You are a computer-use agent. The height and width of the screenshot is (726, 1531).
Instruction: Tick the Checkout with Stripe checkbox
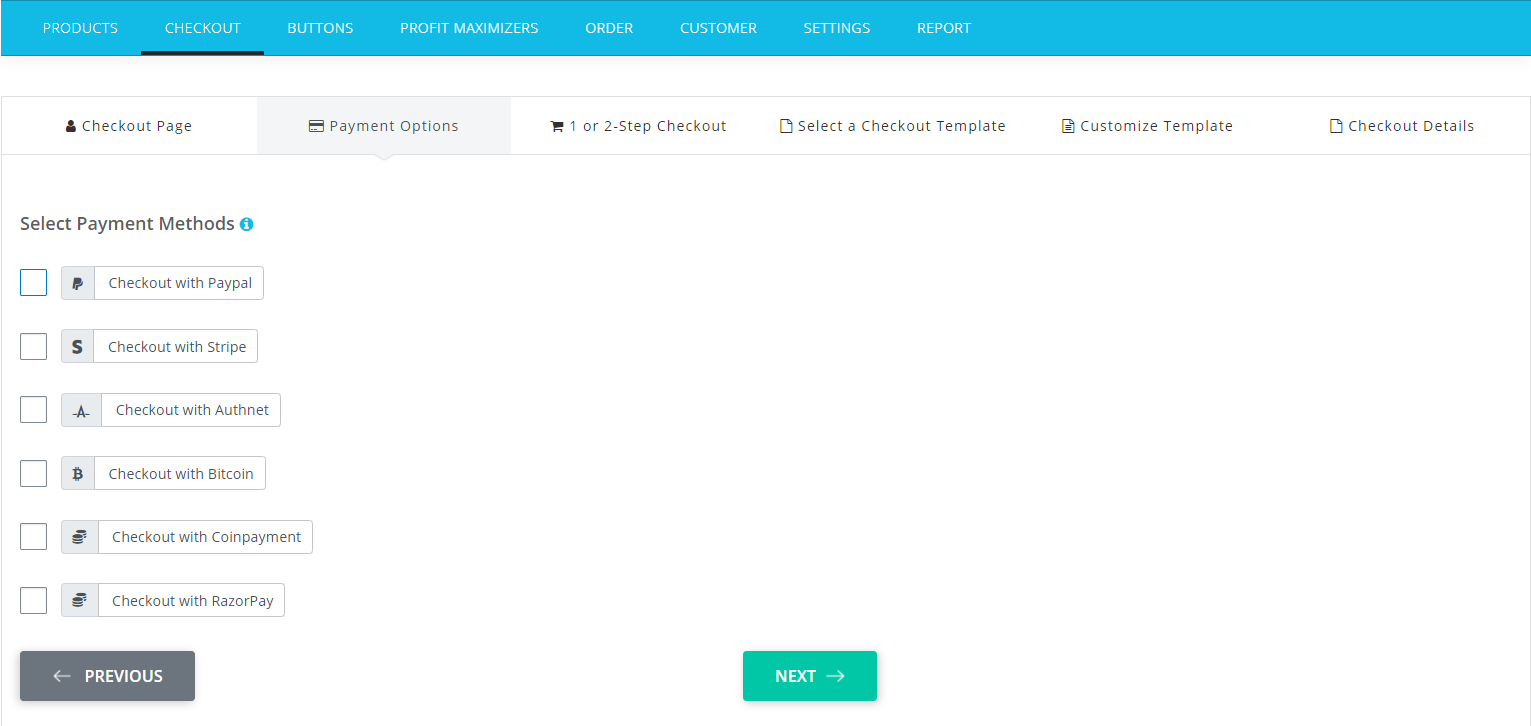(x=33, y=347)
